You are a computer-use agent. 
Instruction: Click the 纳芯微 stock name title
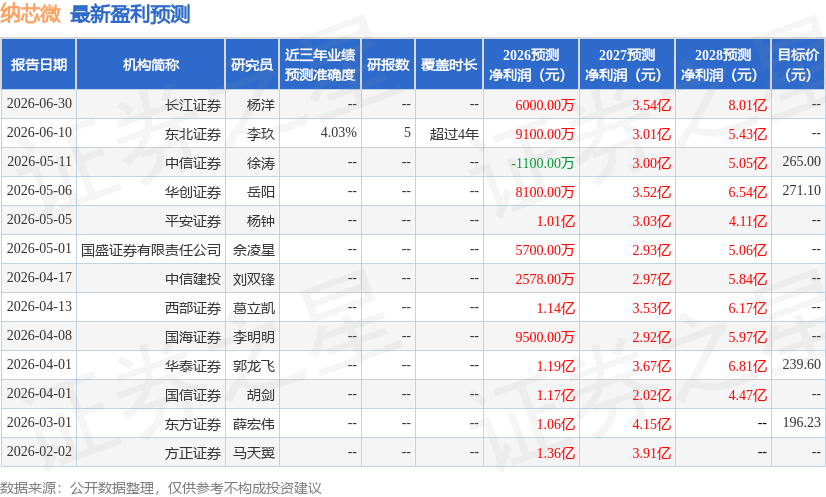[31, 14]
